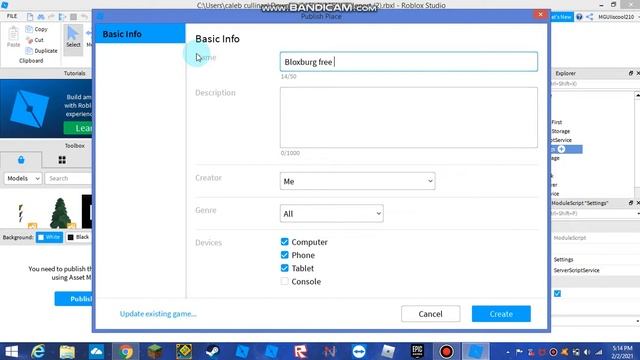Show hidden tray icons arrow
The image size is (640, 360).
point(508,352)
